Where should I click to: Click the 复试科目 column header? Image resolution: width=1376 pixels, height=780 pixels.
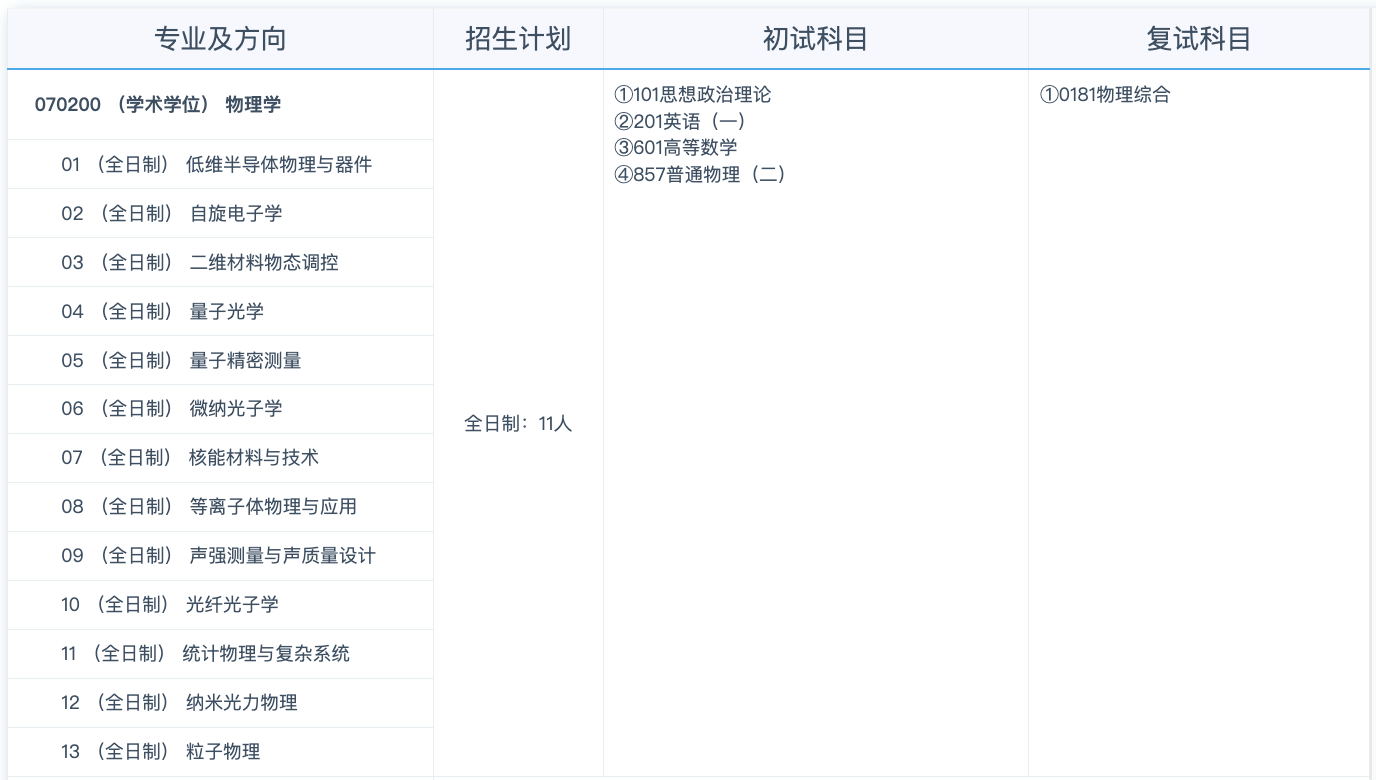[x=1198, y=39]
